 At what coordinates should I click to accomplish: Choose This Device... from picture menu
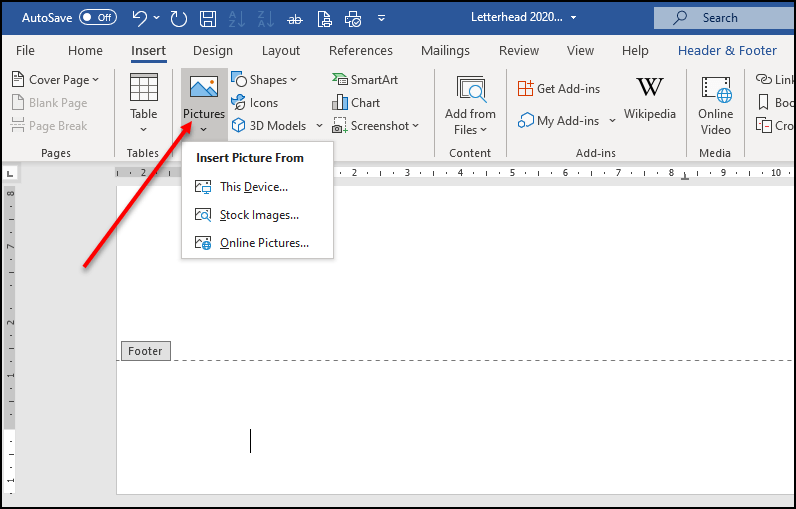click(x=253, y=187)
